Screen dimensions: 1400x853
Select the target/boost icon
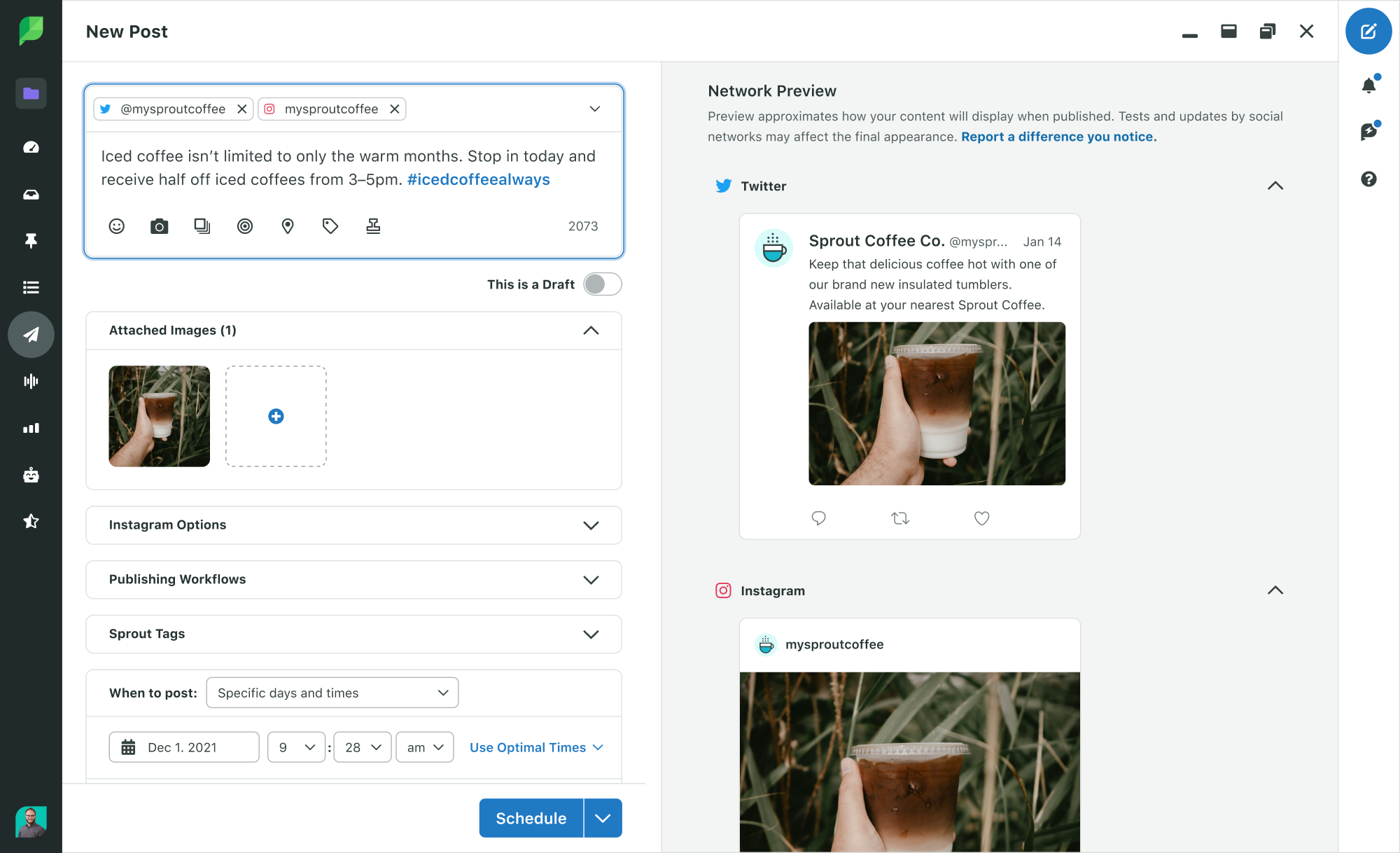[244, 225]
